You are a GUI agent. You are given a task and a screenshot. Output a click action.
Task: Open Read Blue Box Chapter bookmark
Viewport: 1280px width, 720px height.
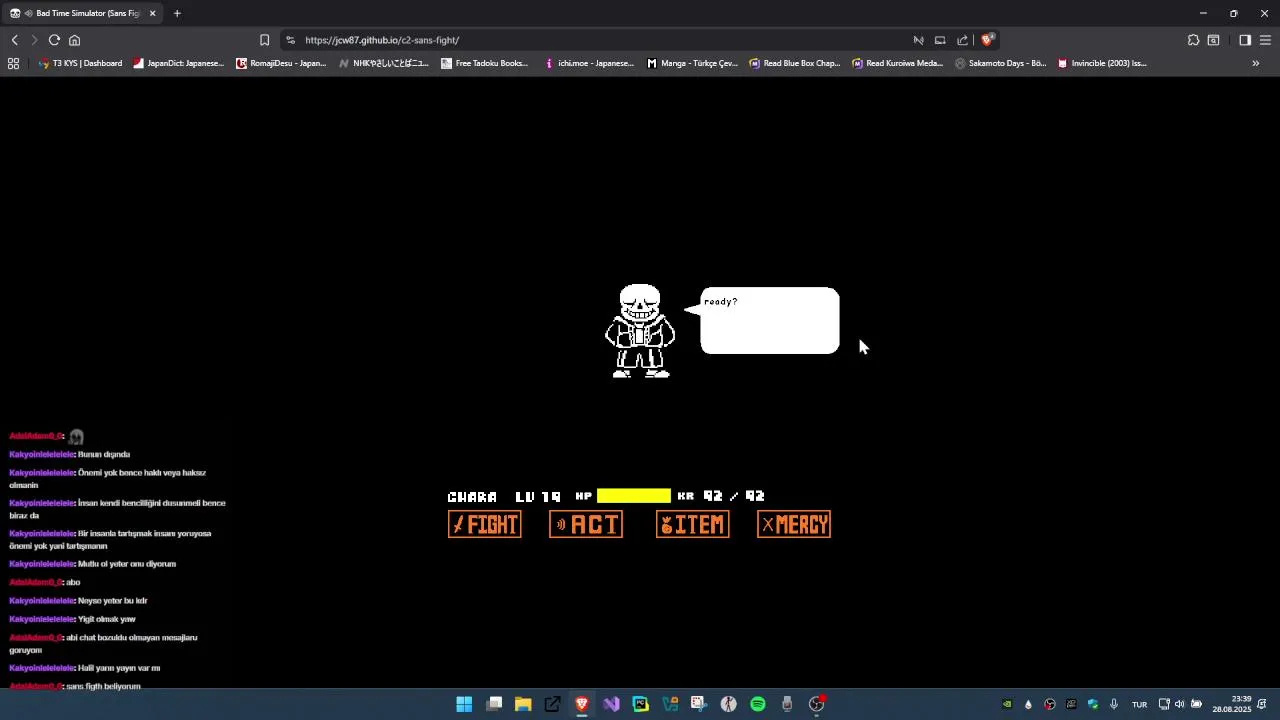(795, 63)
